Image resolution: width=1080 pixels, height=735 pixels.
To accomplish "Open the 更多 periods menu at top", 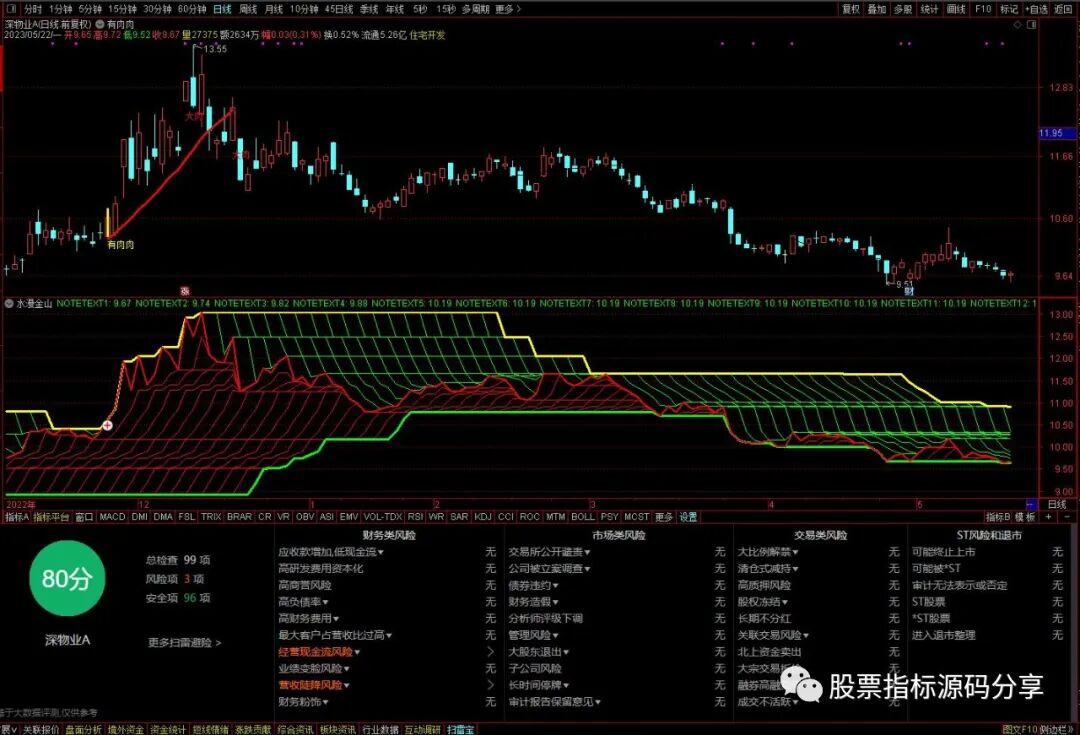I will tap(508, 9).
